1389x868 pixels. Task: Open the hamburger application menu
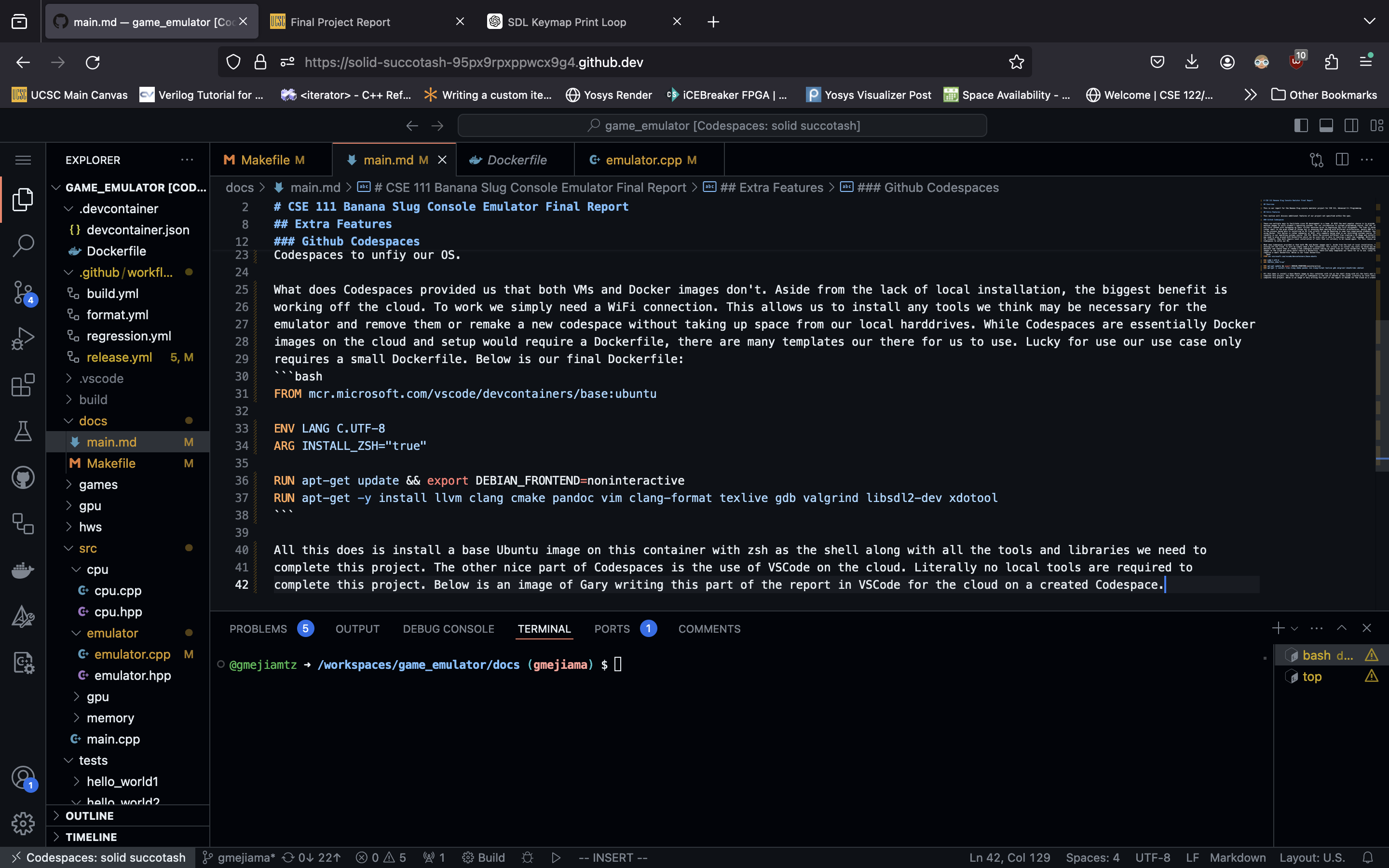tap(23, 160)
